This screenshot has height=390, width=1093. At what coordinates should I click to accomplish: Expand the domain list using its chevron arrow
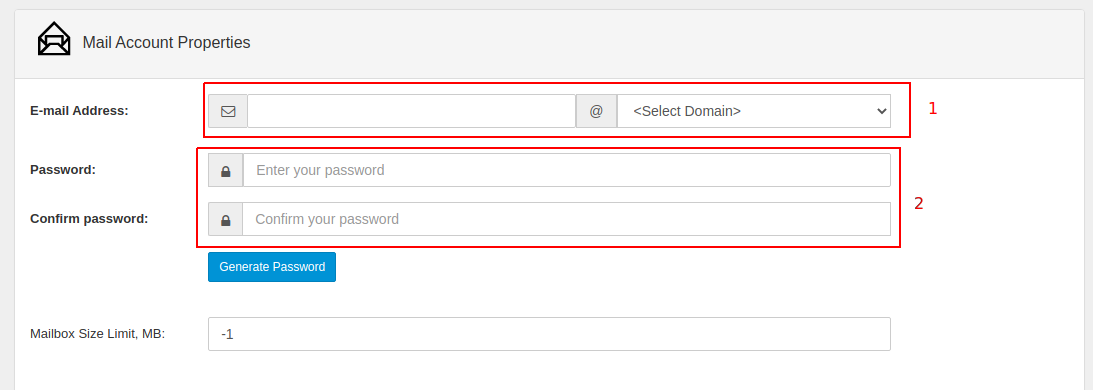881,111
